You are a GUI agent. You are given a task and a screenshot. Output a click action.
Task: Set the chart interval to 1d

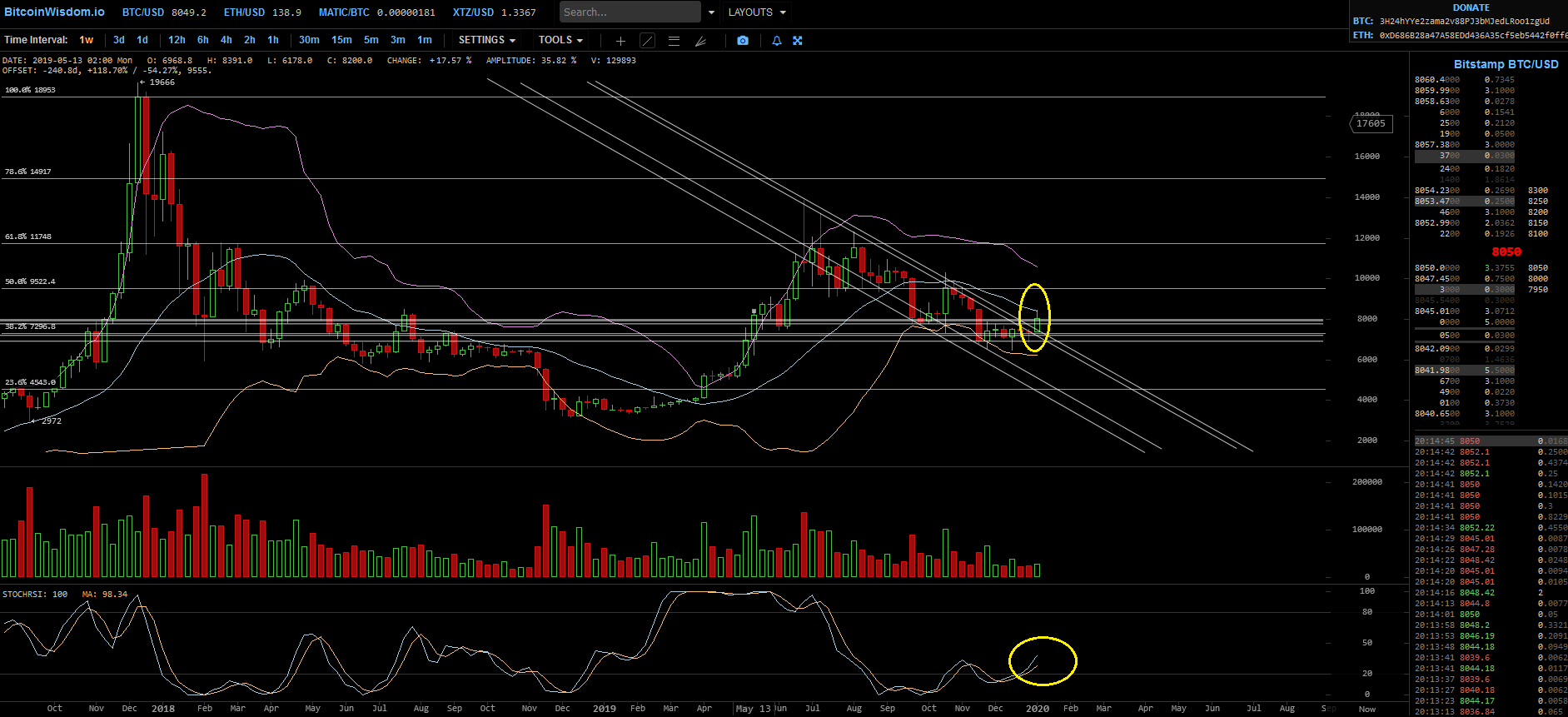(x=142, y=40)
